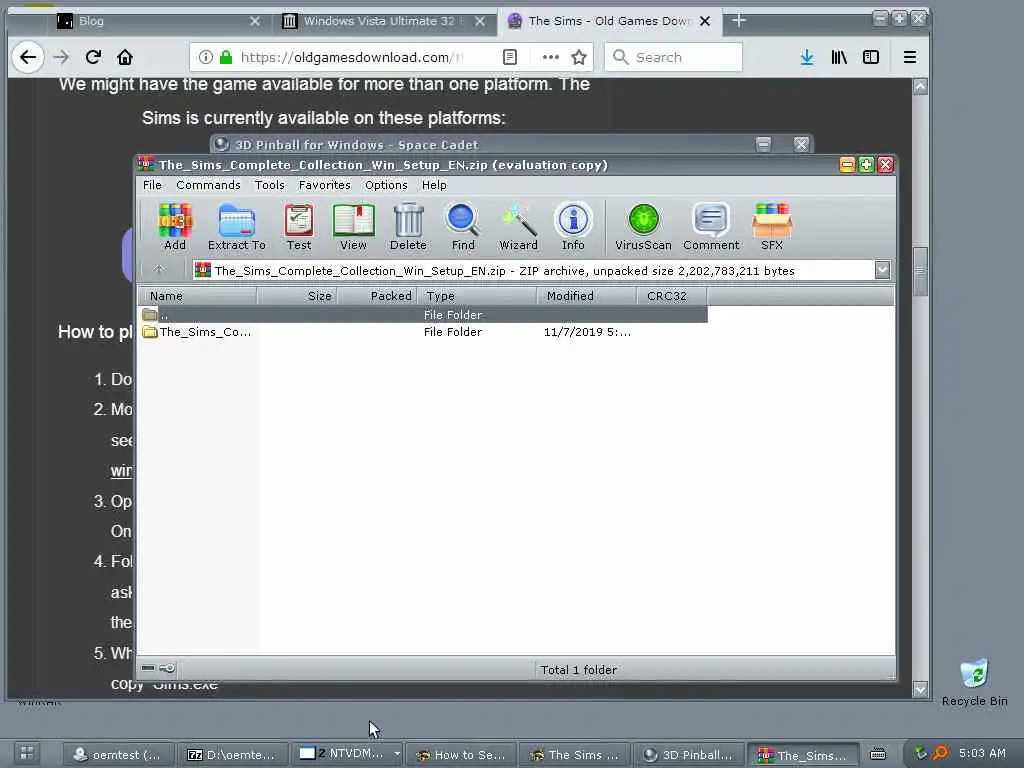Open Firefox library icon
The image size is (1024, 768).
tap(839, 57)
